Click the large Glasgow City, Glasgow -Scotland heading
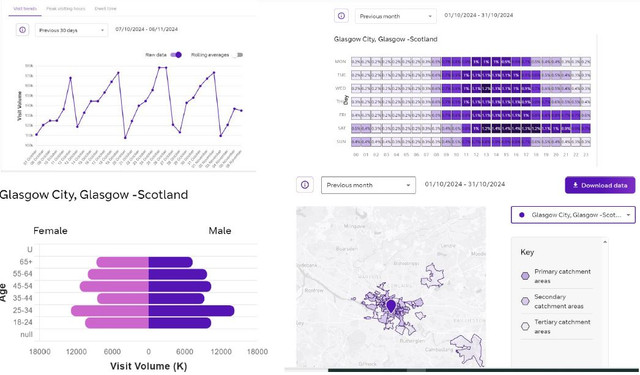This screenshot has width=640, height=375. coord(93,195)
